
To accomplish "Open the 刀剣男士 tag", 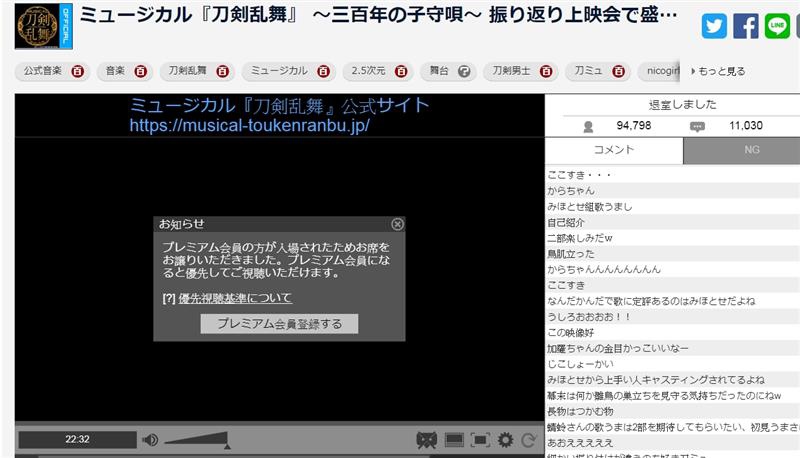I will tap(511, 71).
